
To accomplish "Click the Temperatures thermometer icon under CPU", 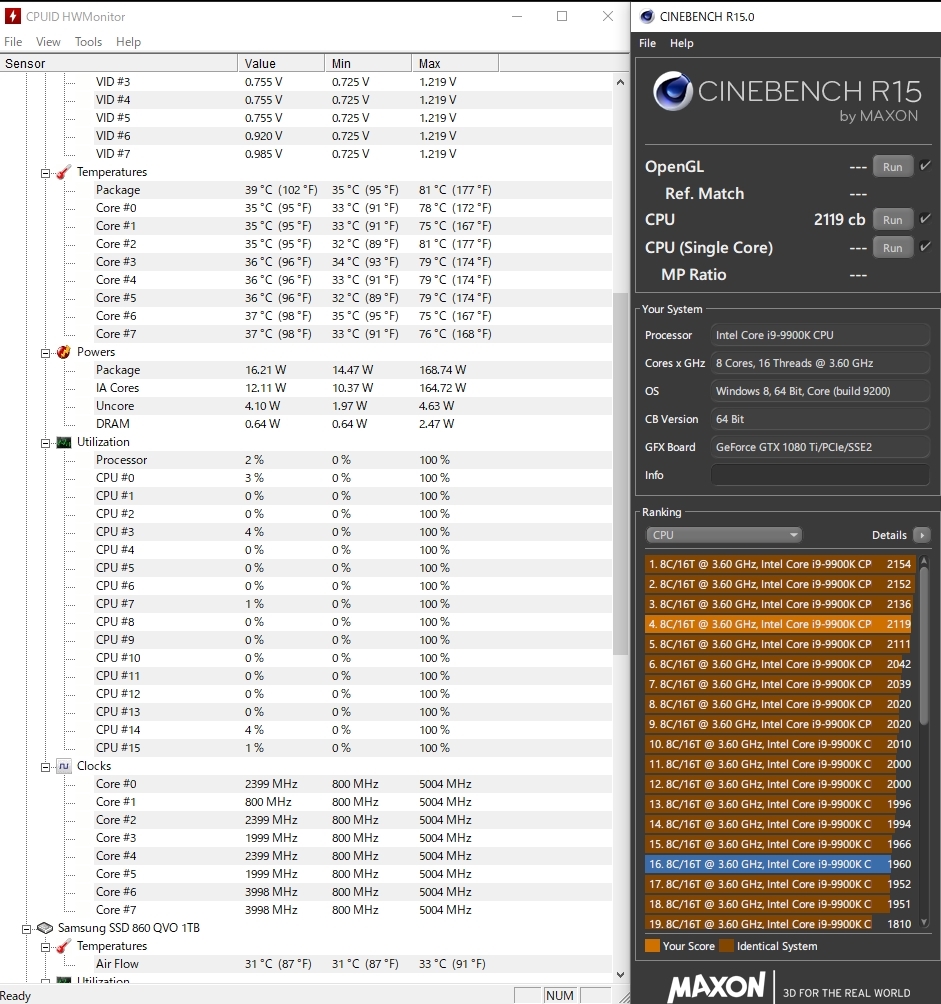I will click(x=63, y=172).
